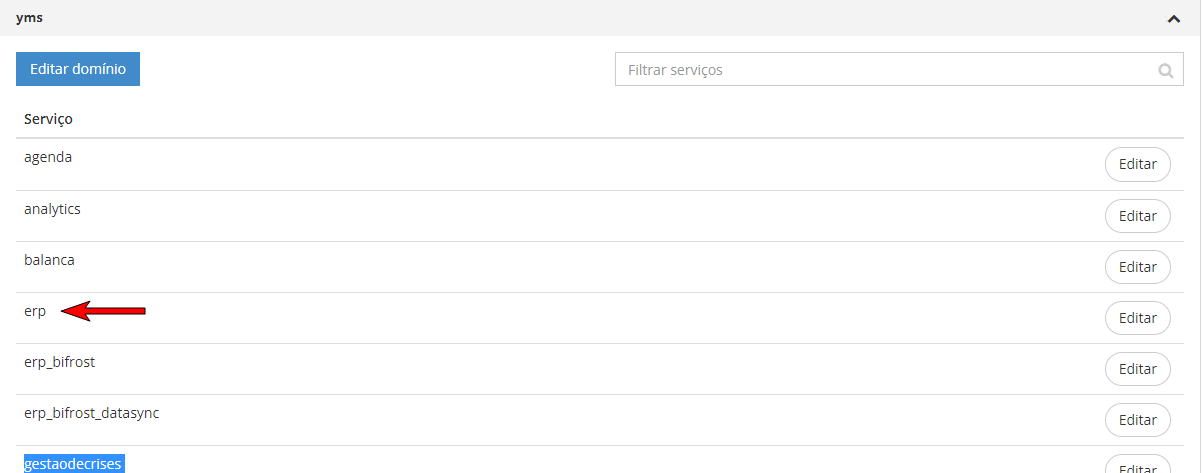This screenshot has height=473, width=1203.
Task: Click the search magnifier icon
Action: [x=1165, y=71]
